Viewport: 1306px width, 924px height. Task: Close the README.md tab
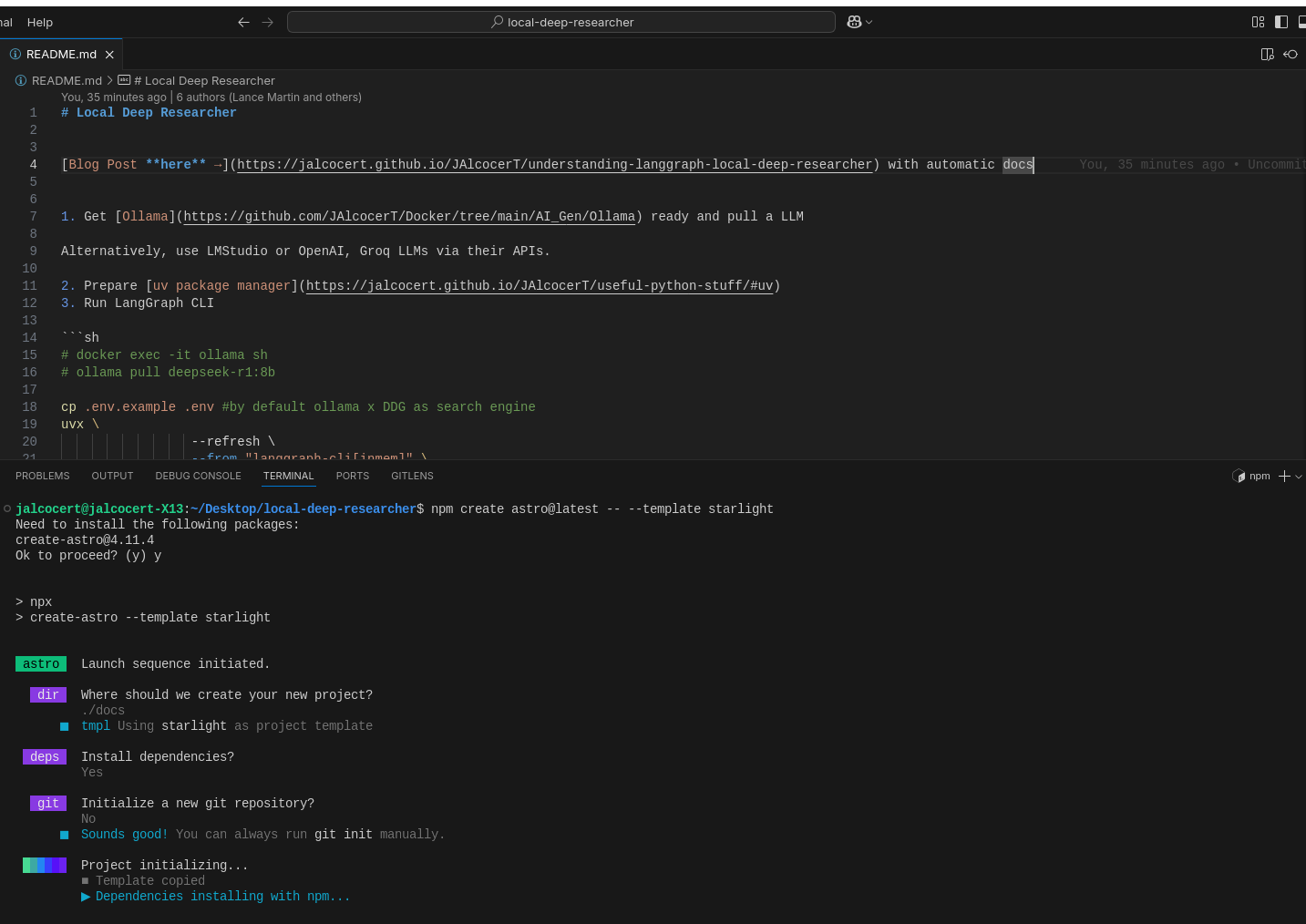[x=109, y=55]
